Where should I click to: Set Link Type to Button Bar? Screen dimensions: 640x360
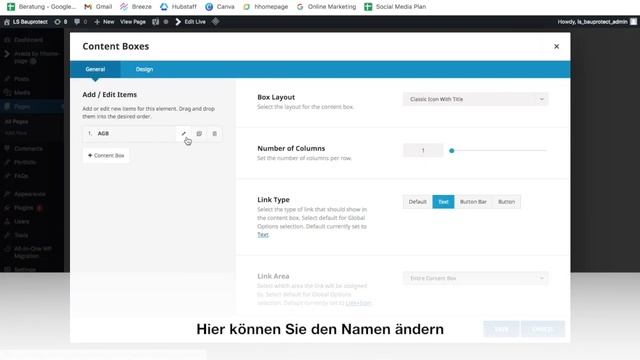click(x=473, y=202)
